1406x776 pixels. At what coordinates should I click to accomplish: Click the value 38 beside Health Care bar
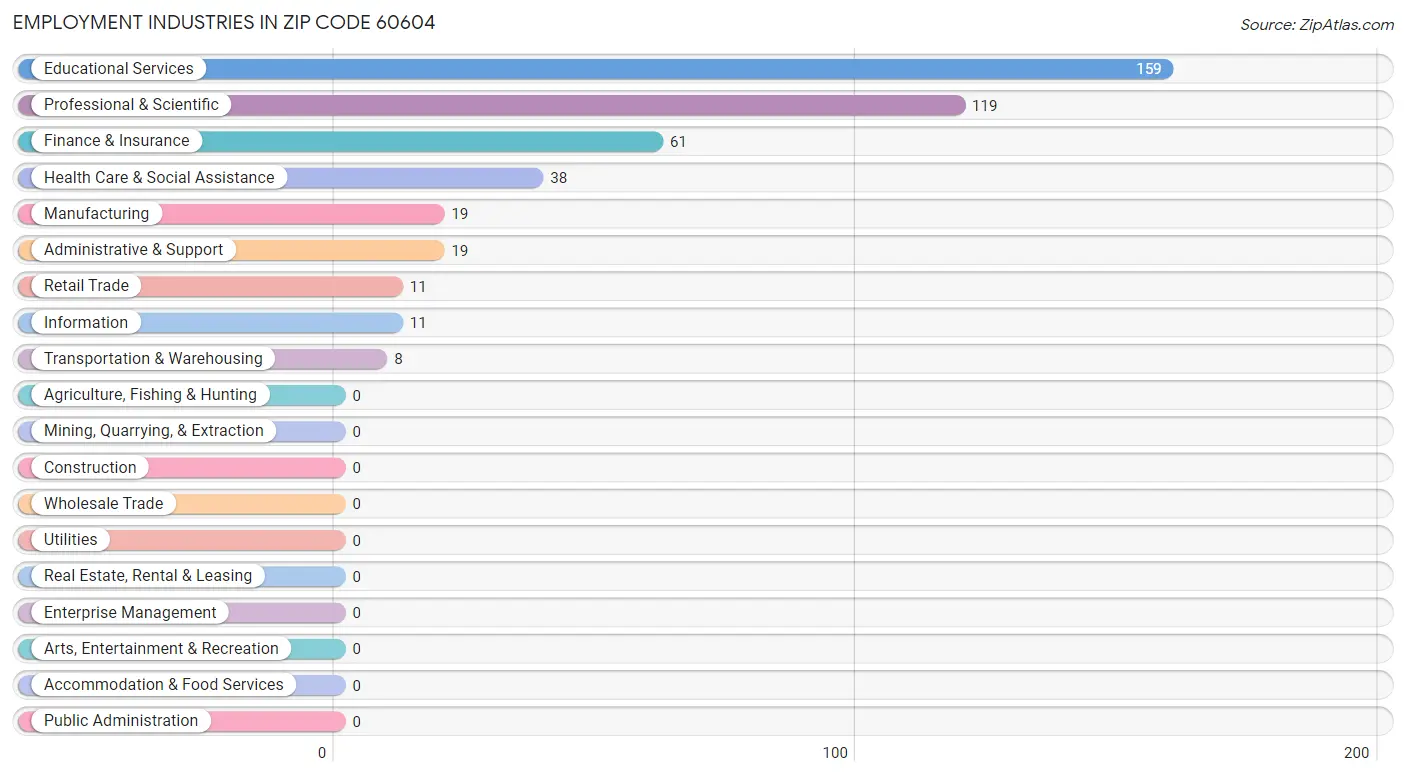pyautogui.click(x=558, y=178)
